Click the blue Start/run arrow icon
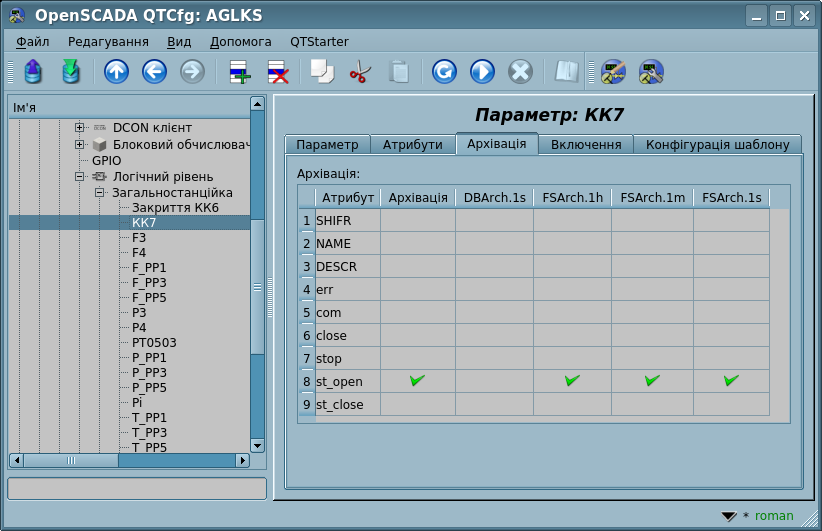Viewport: 822px width, 531px height. click(482, 72)
